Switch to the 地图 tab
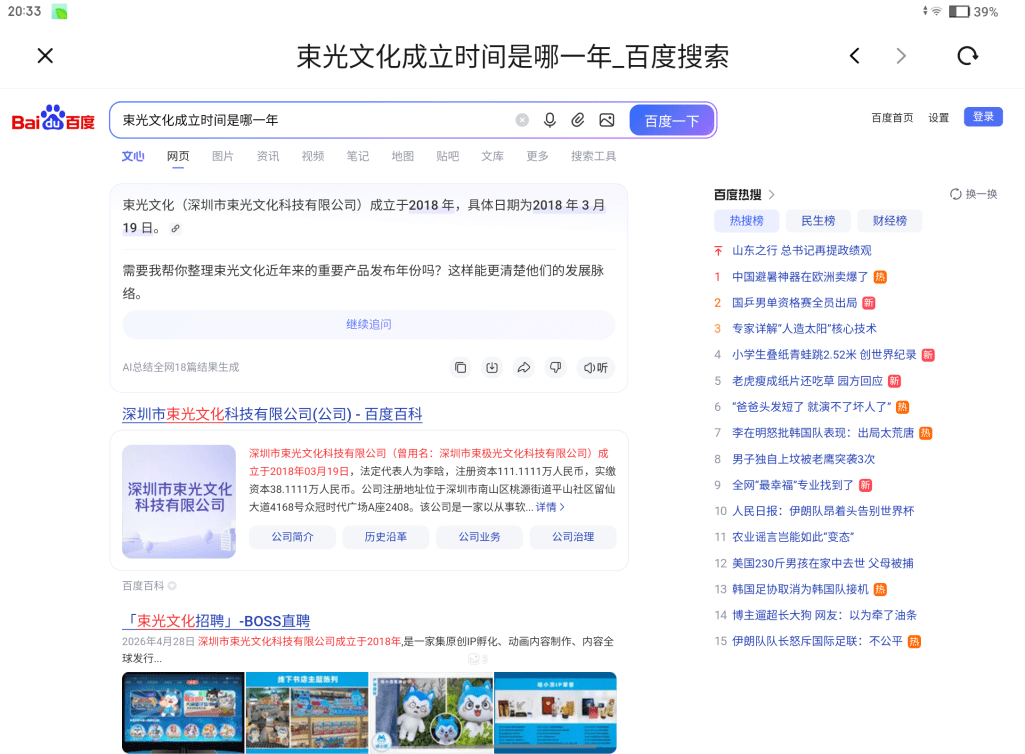This screenshot has width=1025, height=754. [x=403, y=156]
